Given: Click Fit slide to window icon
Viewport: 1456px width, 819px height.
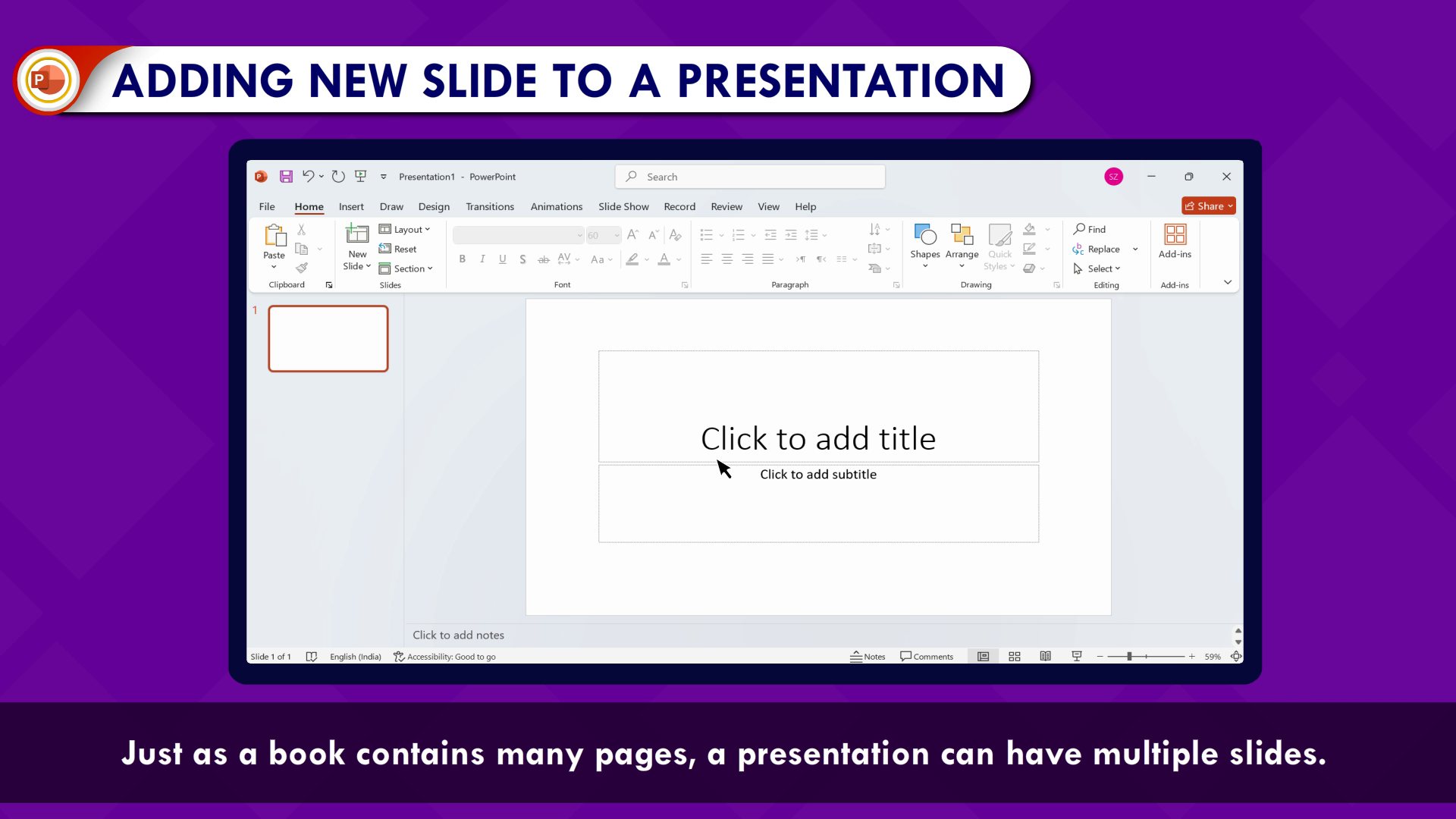Looking at the screenshot, I should tap(1236, 657).
